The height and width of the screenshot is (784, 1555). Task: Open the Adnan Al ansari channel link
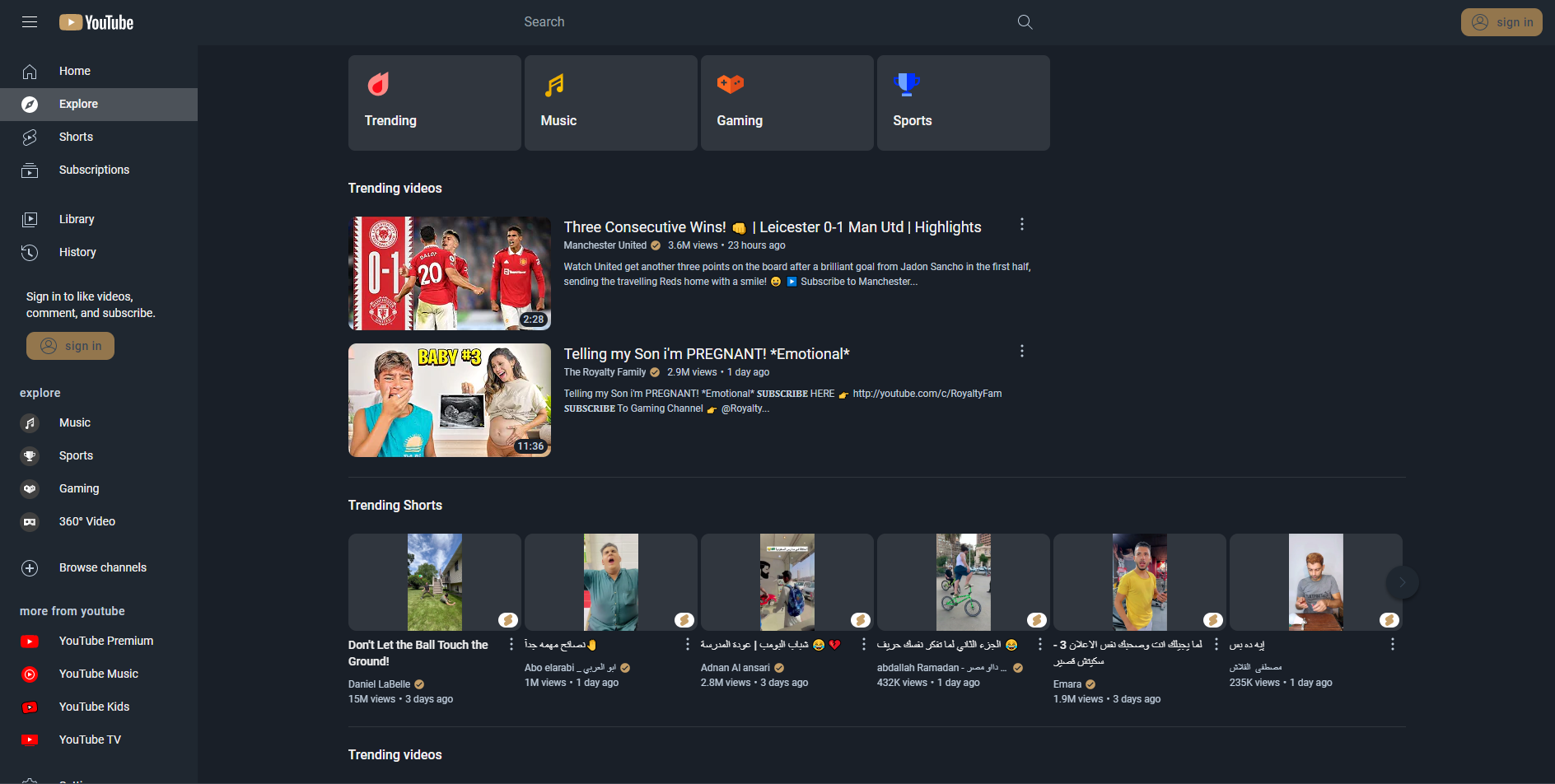point(735,668)
